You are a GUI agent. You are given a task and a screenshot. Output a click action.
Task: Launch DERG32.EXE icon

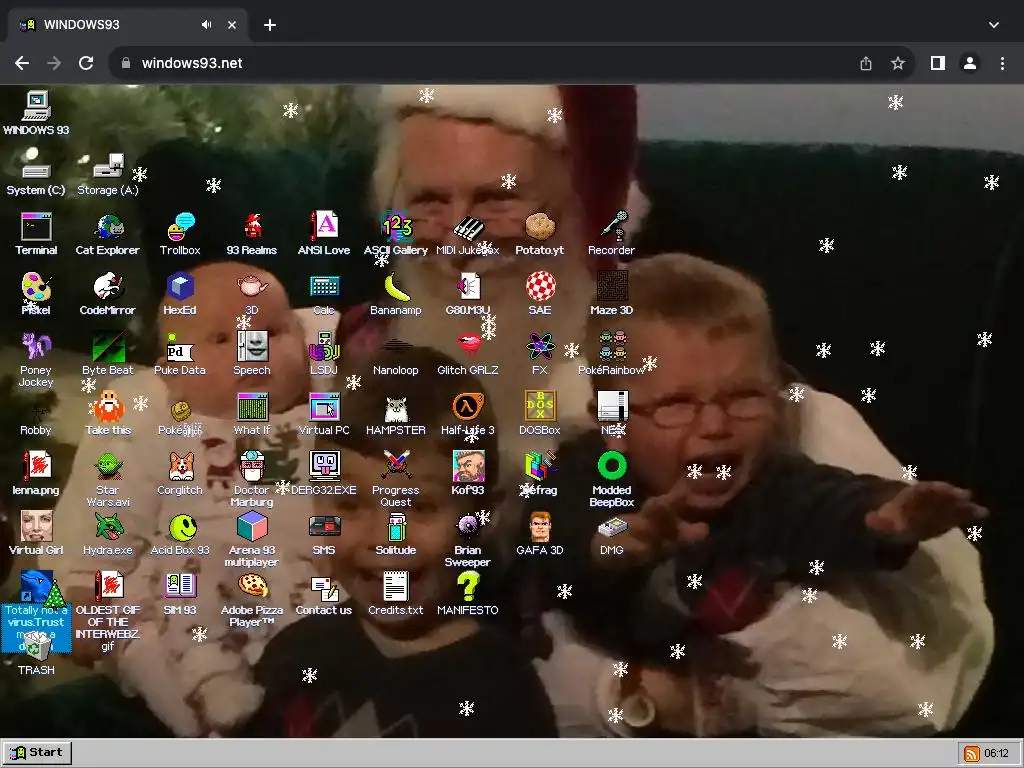tap(324, 474)
